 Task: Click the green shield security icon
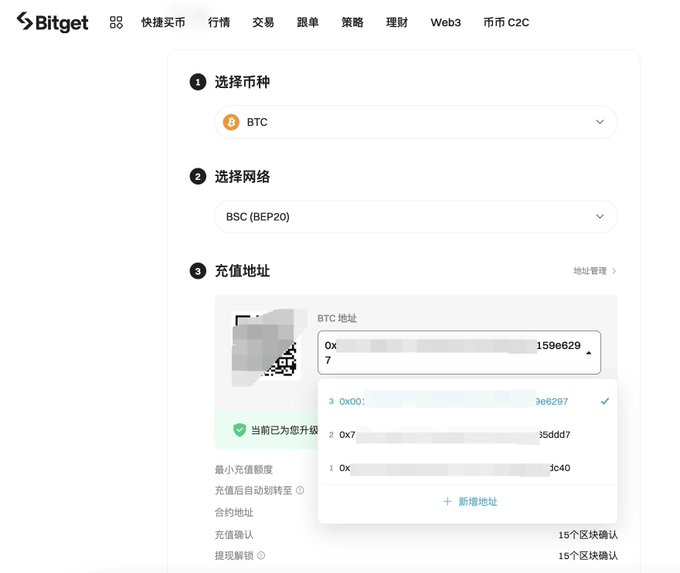[x=239, y=430]
